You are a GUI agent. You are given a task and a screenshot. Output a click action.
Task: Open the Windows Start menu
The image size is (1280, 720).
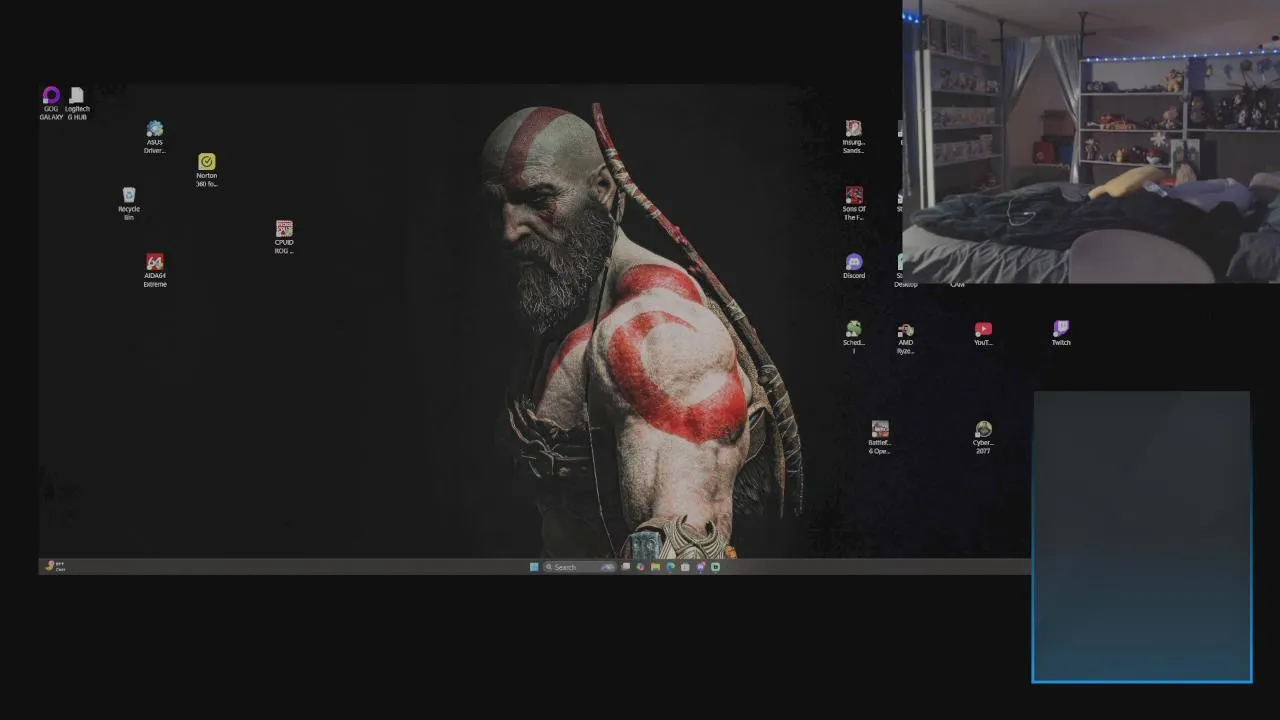click(x=534, y=567)
